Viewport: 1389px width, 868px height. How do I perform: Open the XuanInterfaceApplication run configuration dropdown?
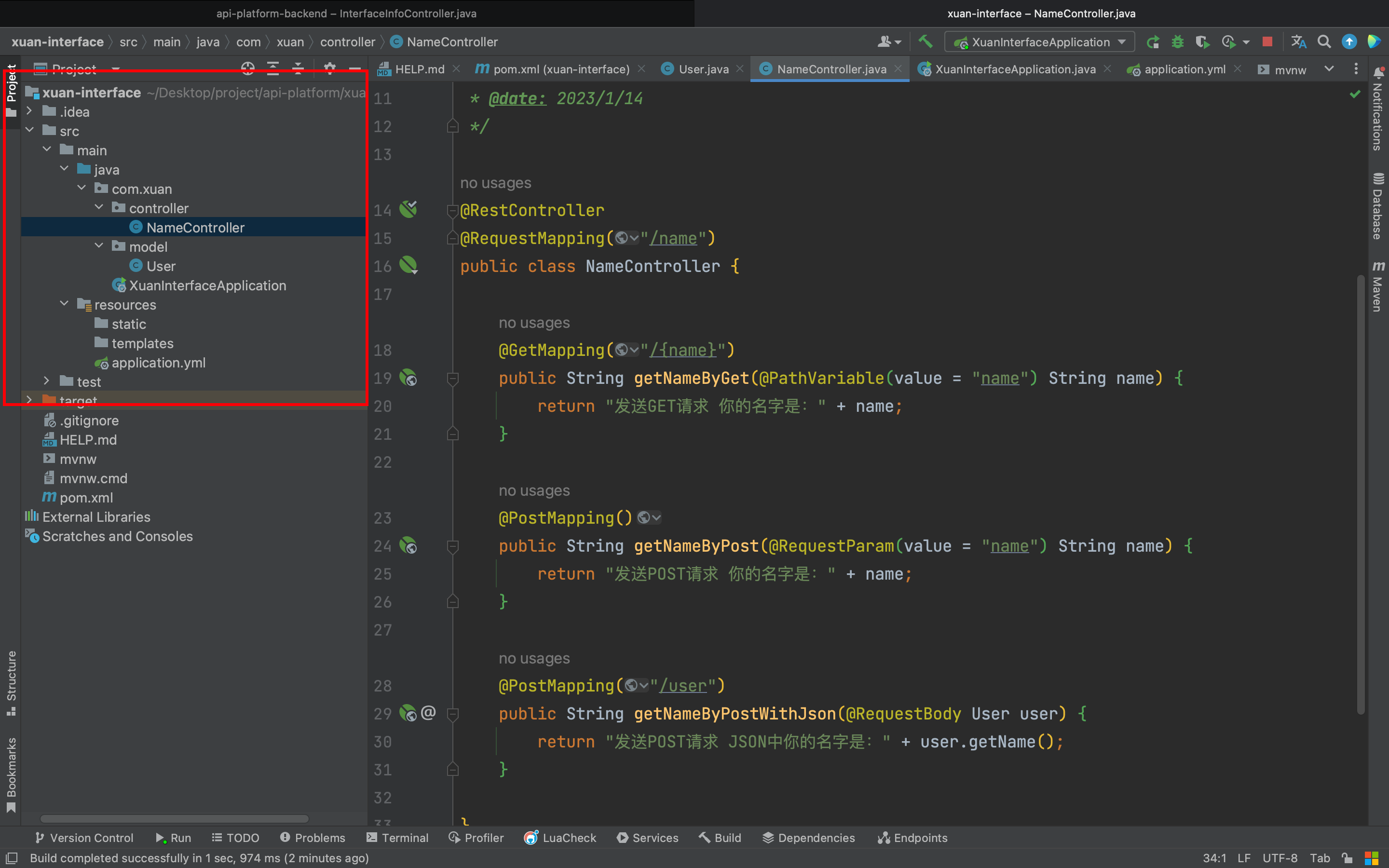tap(1039, 42)
